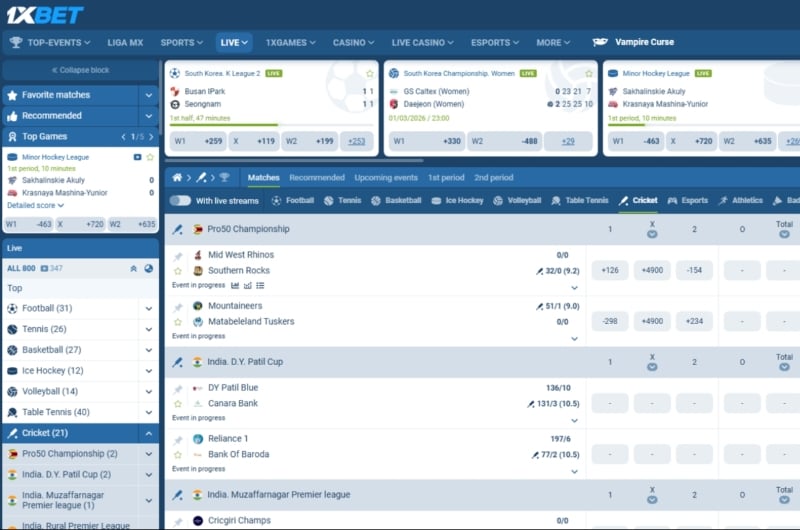This screenshot has height=530, width=800.
Task: Go to previous Top Games page arrow
Action: click(123, 137)
